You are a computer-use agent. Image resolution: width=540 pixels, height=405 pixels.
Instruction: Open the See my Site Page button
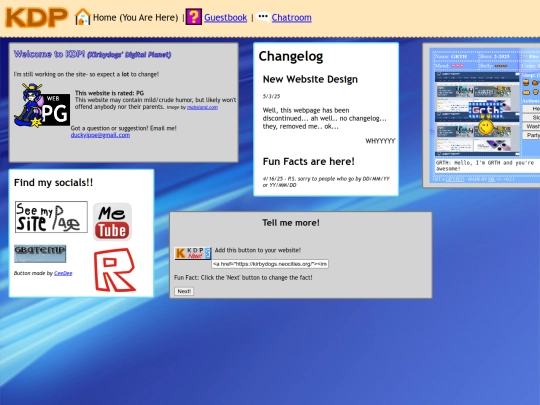(51, 217)
